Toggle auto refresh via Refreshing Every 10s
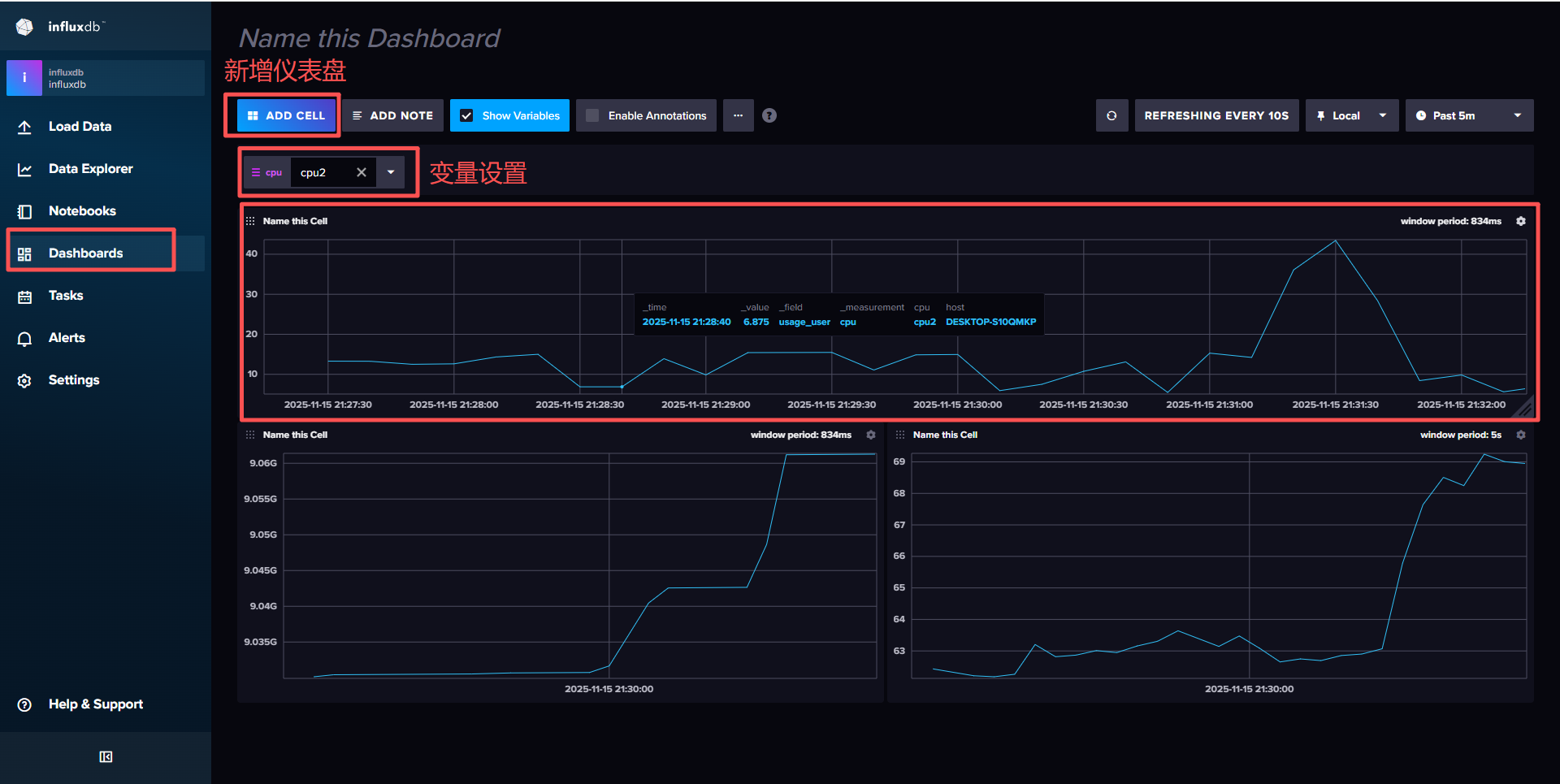Viewport: 1560px width, 784px height. pos(1216,115)
